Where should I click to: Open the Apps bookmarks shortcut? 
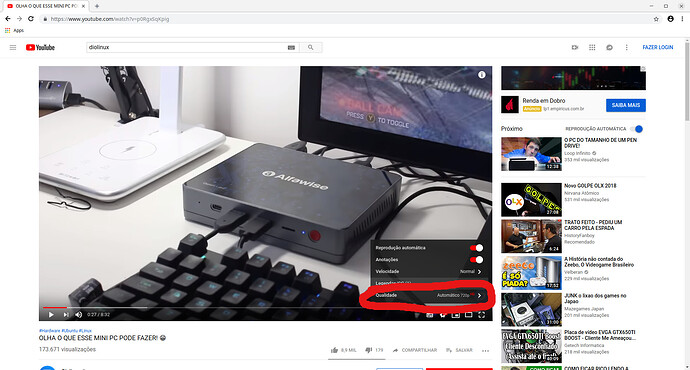[14, 30]
